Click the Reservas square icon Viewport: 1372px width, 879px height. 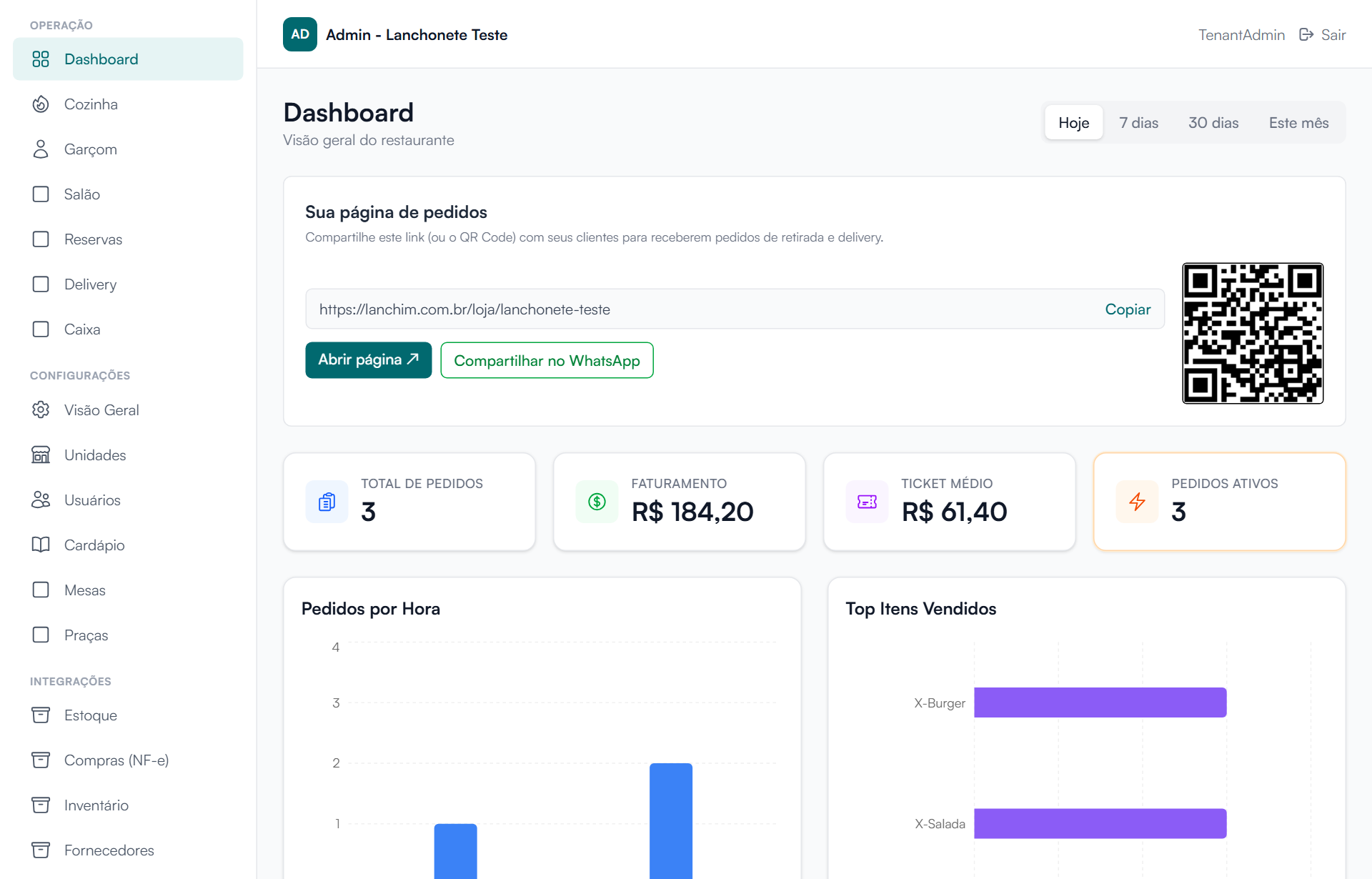pyautogui.click(x=41, y=239)
